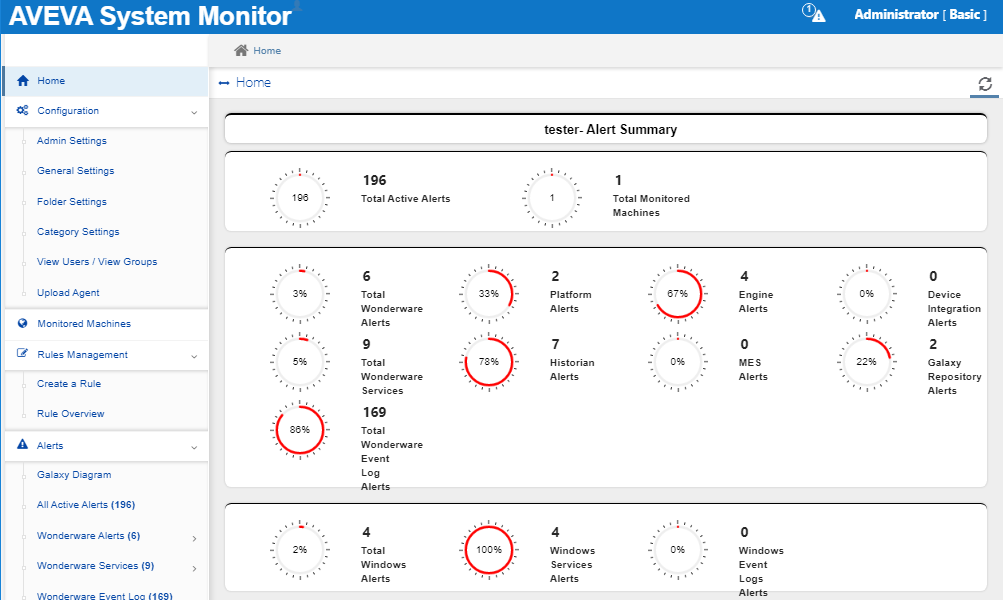The image size is (1003, 600).
Task: Click the Historian Alerts label
Action: point(572,370)
